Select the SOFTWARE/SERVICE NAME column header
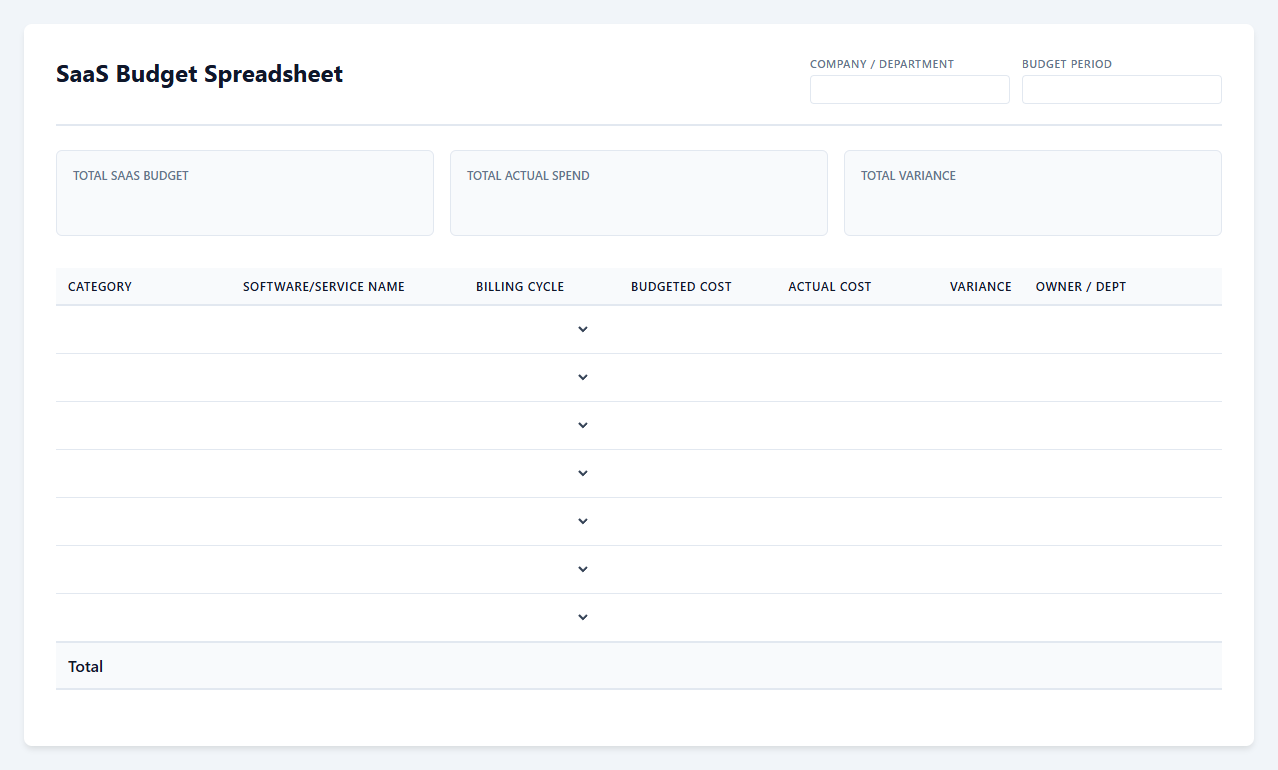Viewport: 1278px width, 770px height. coord(324,287)
